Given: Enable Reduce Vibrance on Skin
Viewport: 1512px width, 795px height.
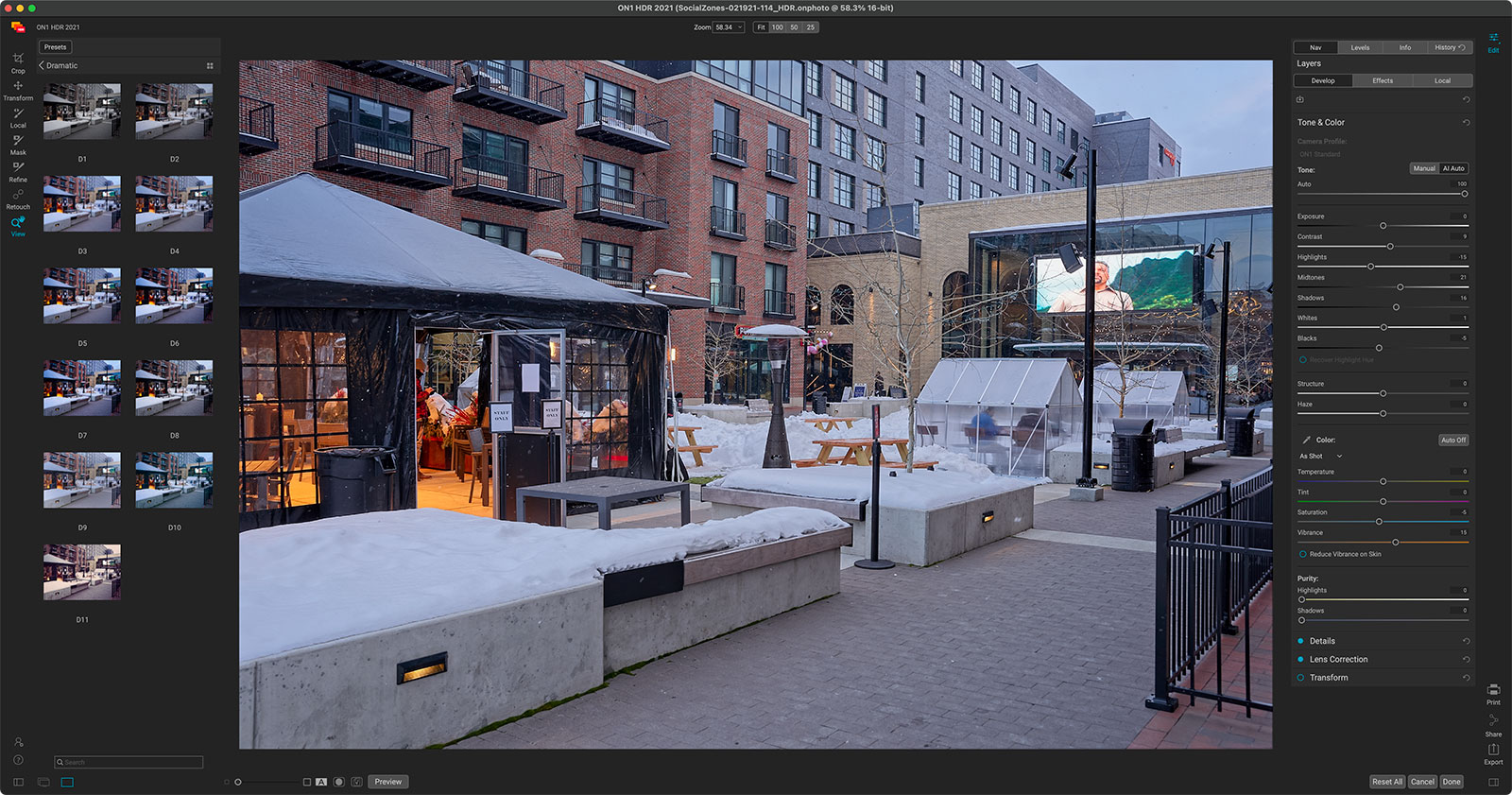Looking at the screenshot, I should [x=1303, y=555].
